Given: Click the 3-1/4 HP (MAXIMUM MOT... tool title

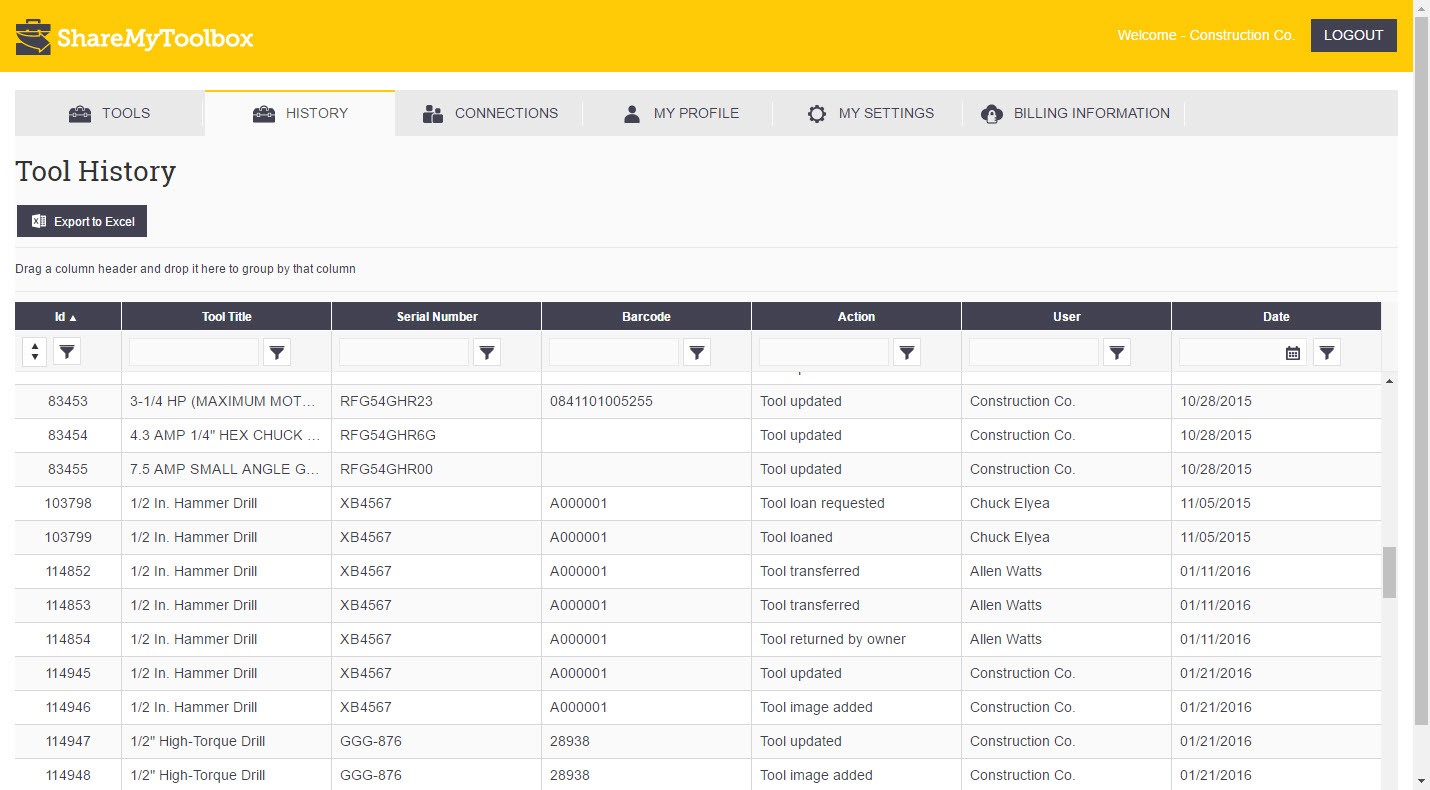Looking at the screenshot, I should point(225,401).
